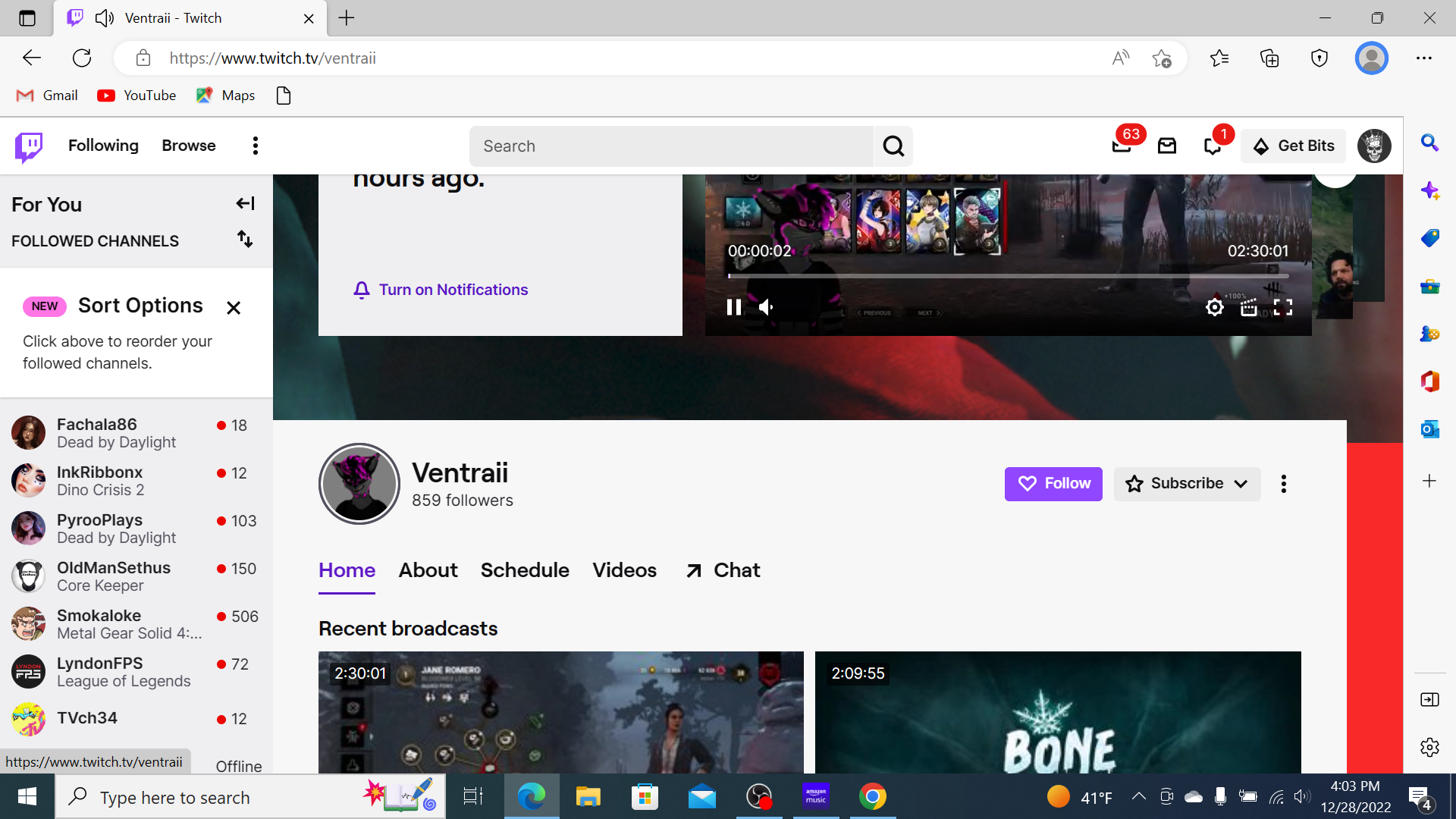Mute the tab audio speaker icon
The image size is (1456, 819).
pos(105,18)
